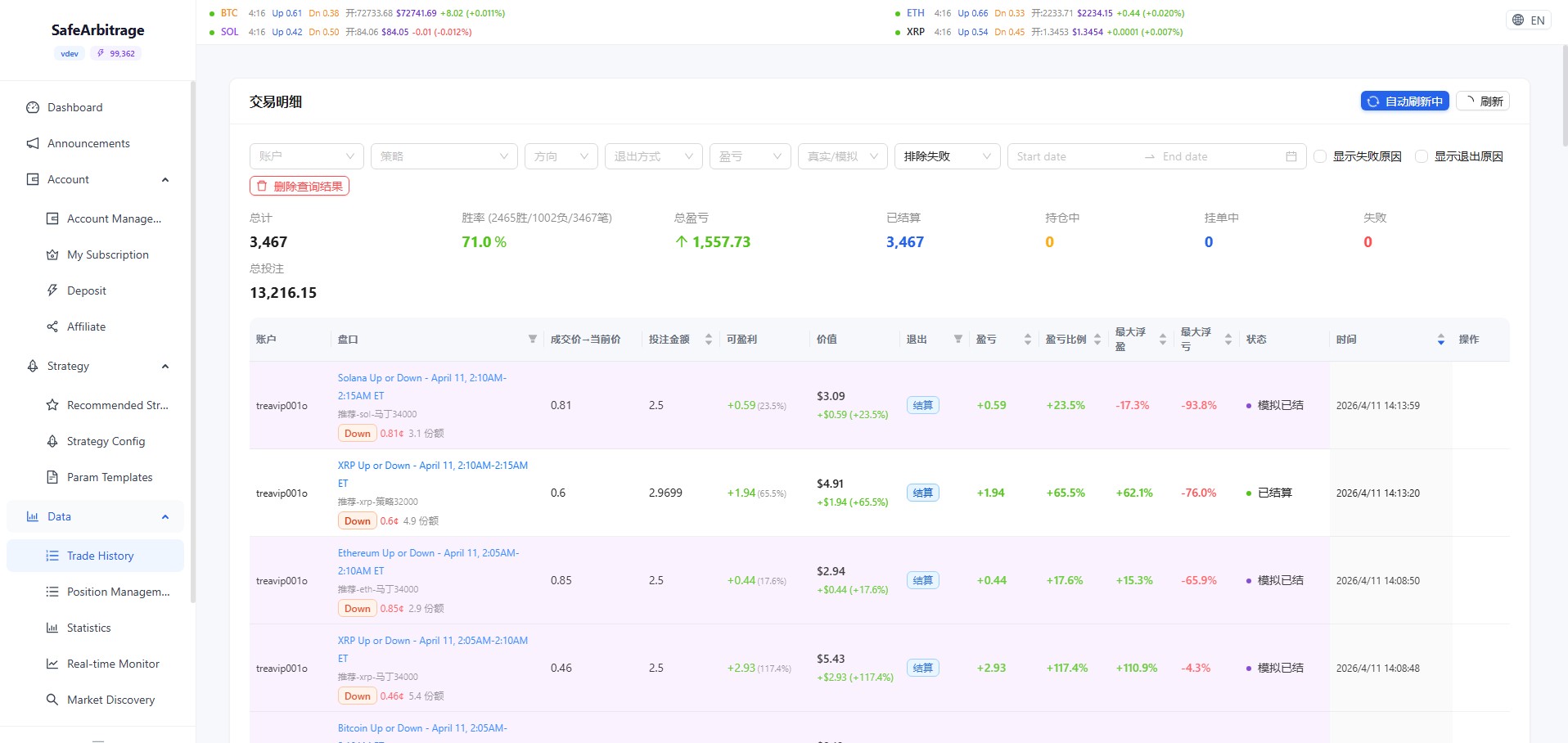
Task: Open Position Management in sidebar
Action: coord(118,592)
